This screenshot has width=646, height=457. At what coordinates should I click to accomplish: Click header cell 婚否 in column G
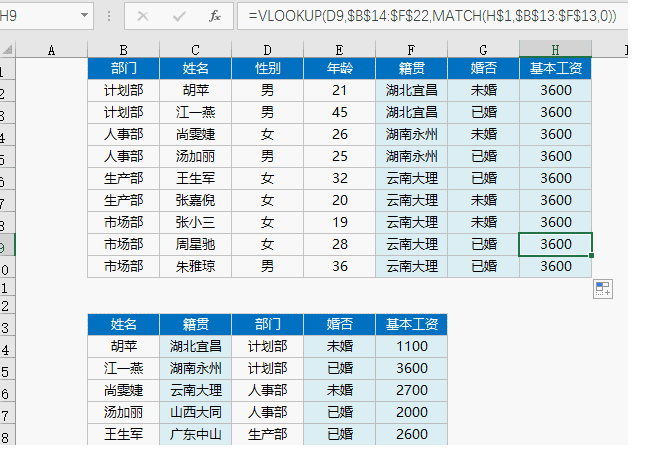click(x=483, y=68)
